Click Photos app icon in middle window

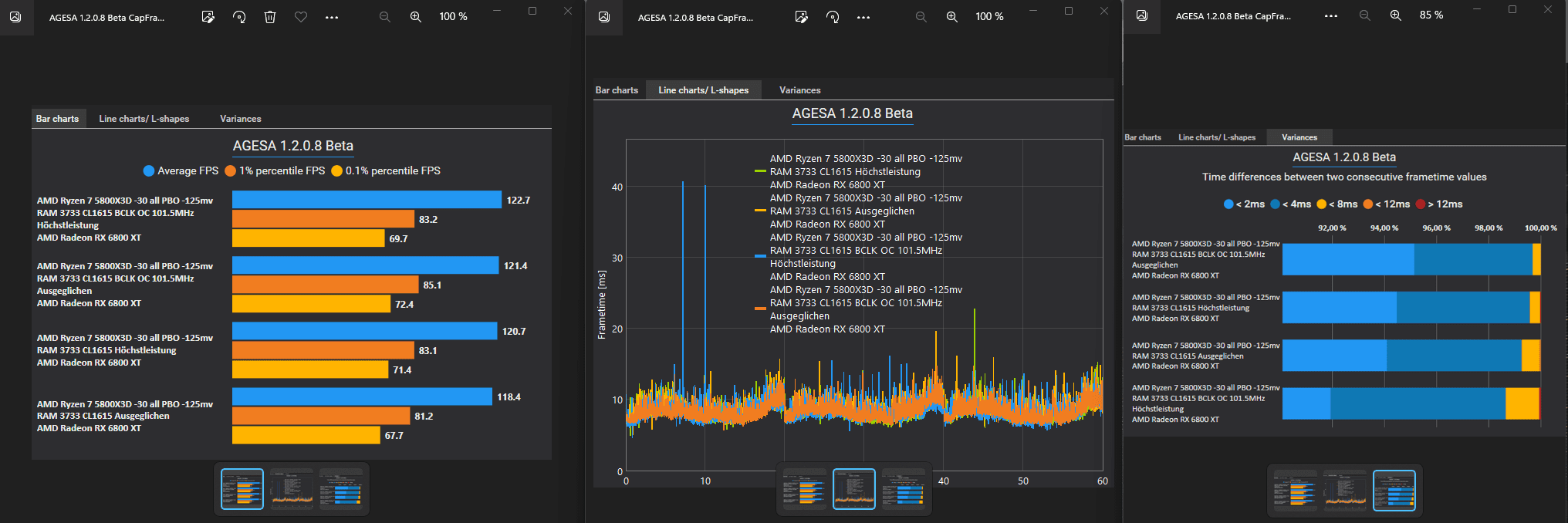(604, 17)
